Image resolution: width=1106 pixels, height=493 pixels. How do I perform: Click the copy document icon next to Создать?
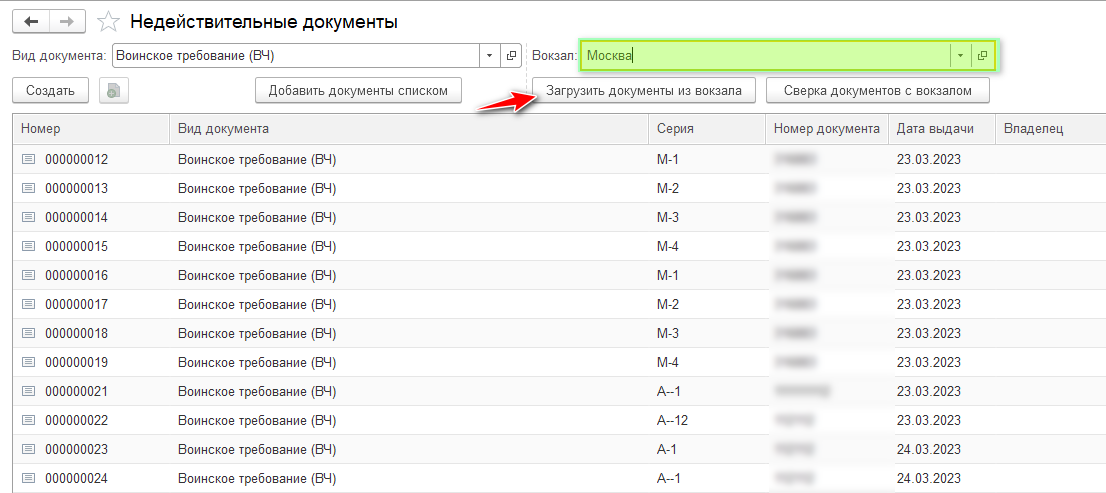click(114, 90)
